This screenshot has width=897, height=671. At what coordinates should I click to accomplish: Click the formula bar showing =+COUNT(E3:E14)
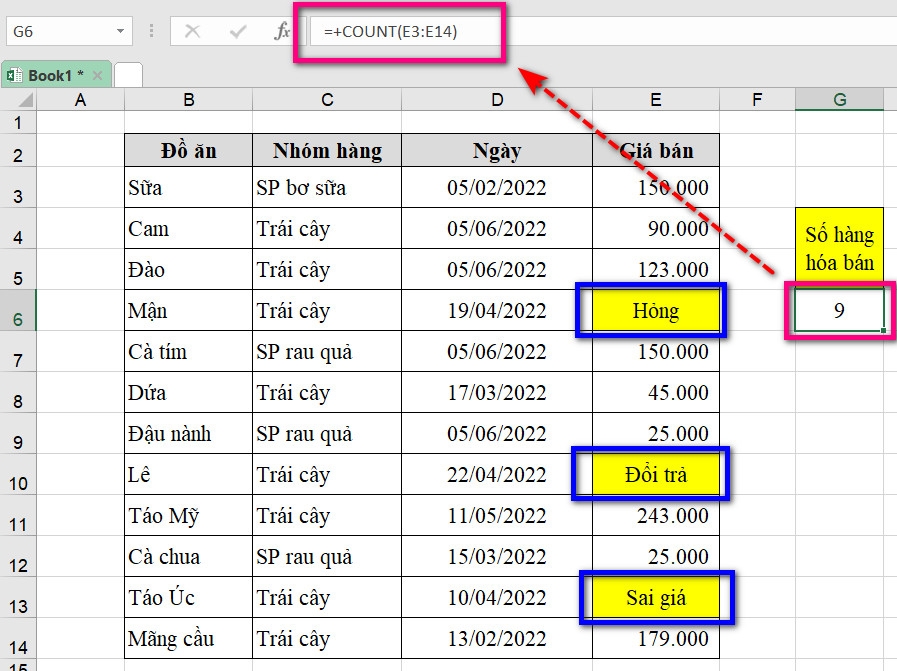click(x=400, y=31)
